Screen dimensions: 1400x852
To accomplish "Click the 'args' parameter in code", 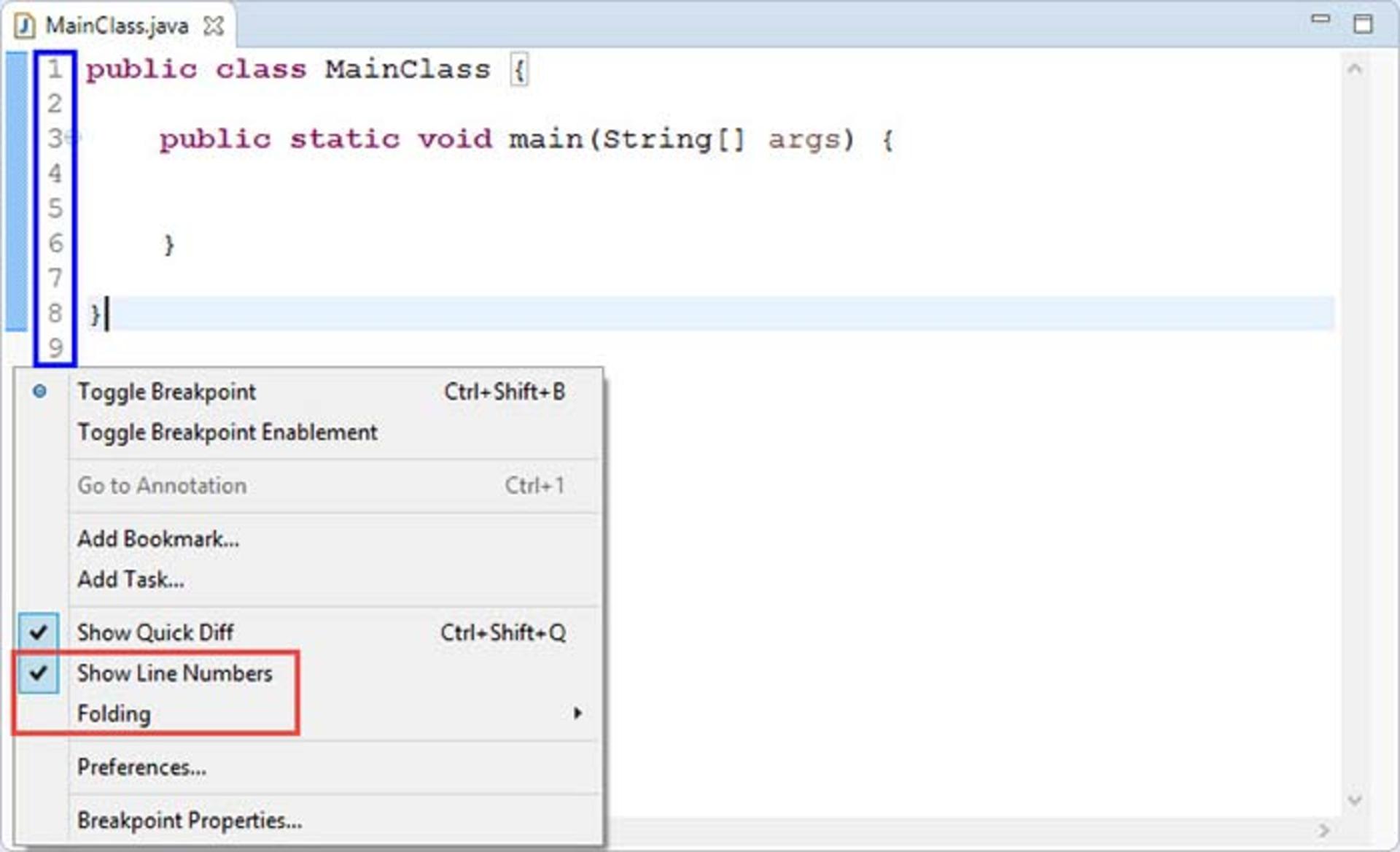I will [x=804, y=140].
